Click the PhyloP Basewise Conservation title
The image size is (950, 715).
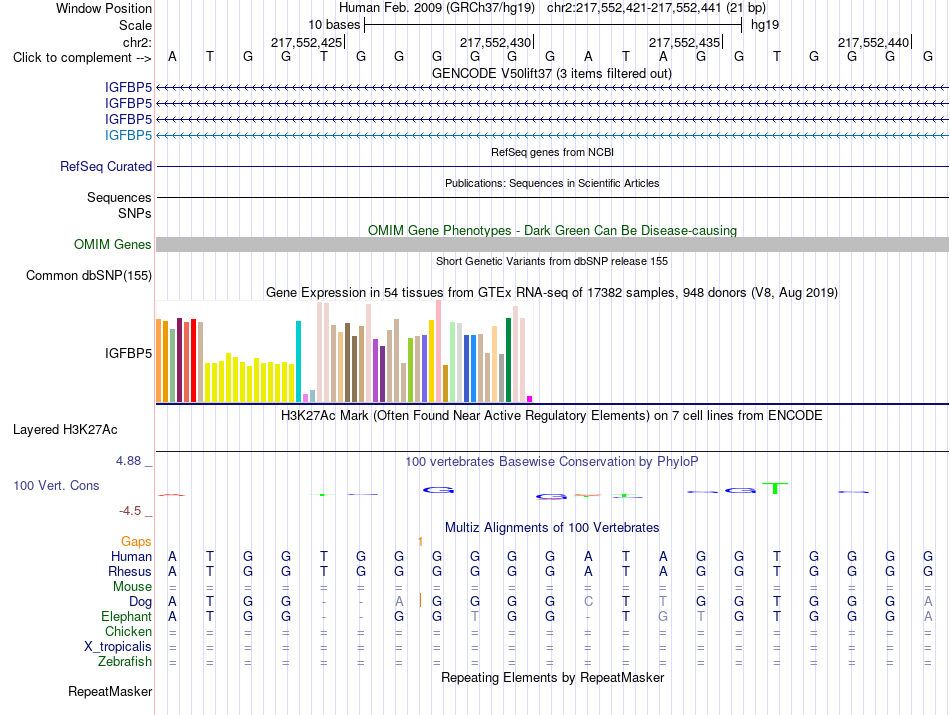(x=552, y=462)
